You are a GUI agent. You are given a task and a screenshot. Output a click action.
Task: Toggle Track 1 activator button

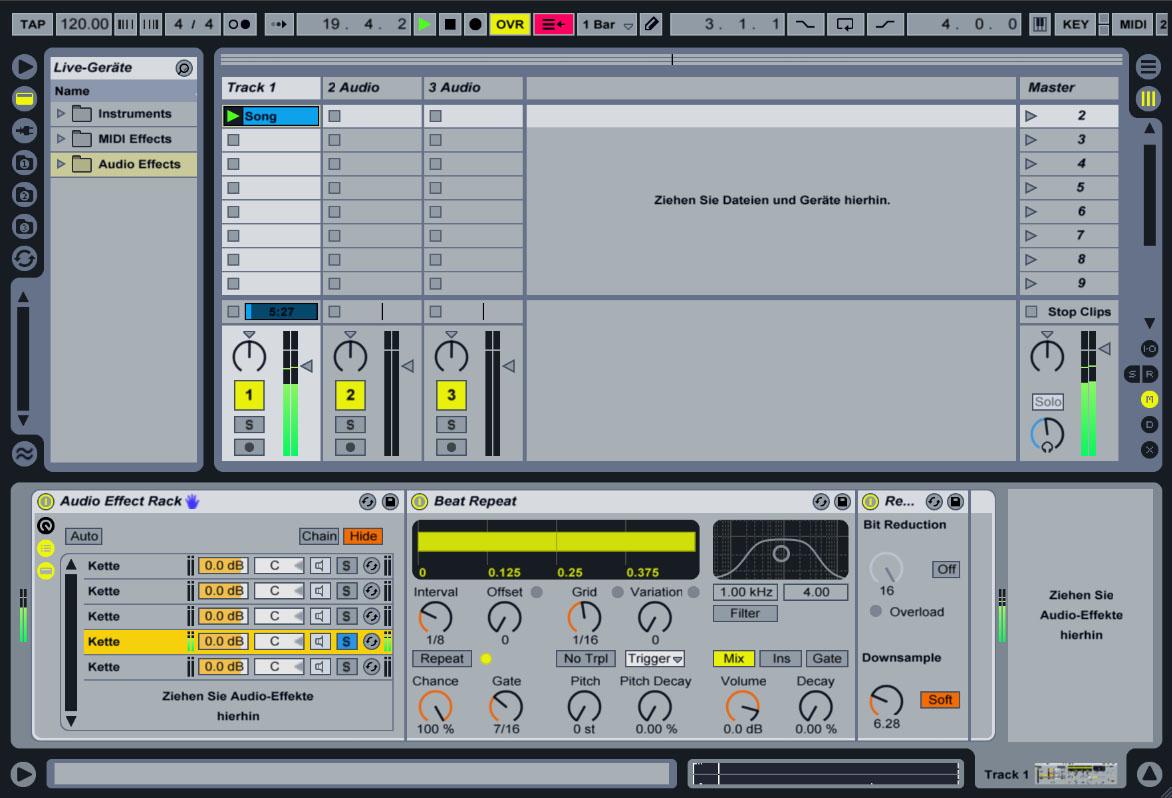click(249, 395)
